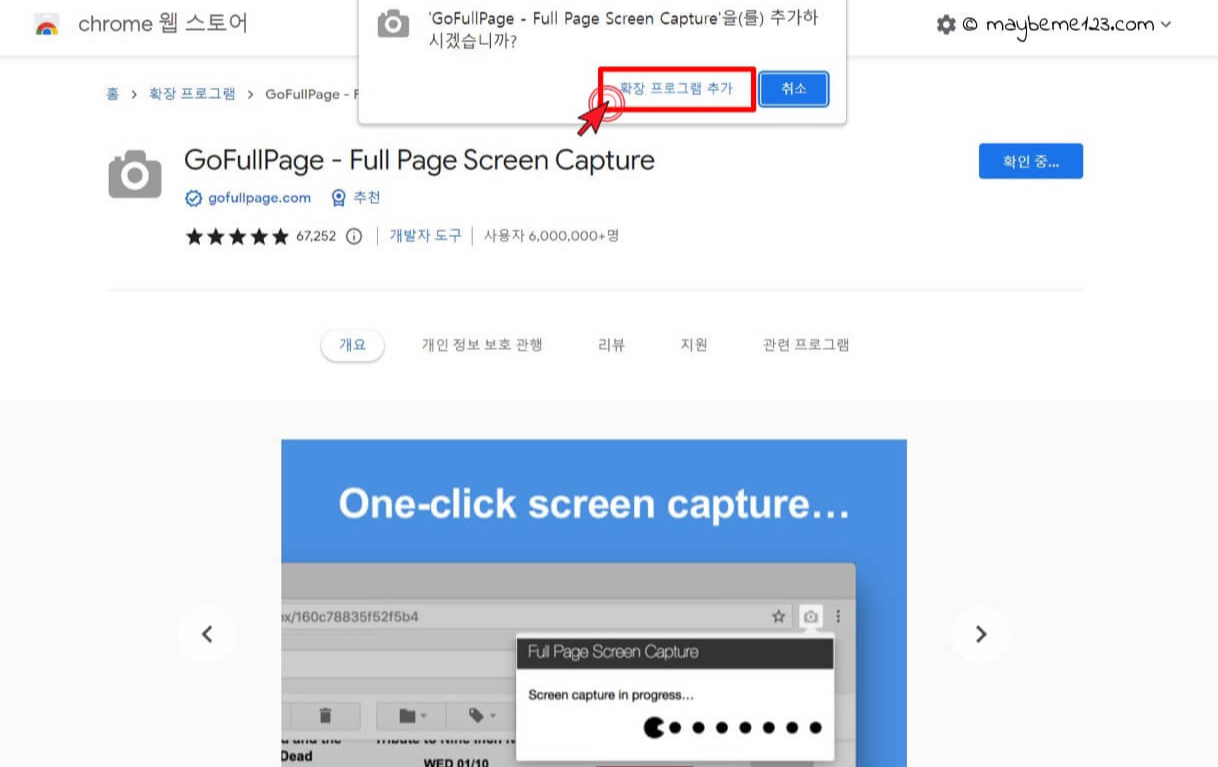Open the 관련 프로그램 tab
1218x767 pixels.
806,345
